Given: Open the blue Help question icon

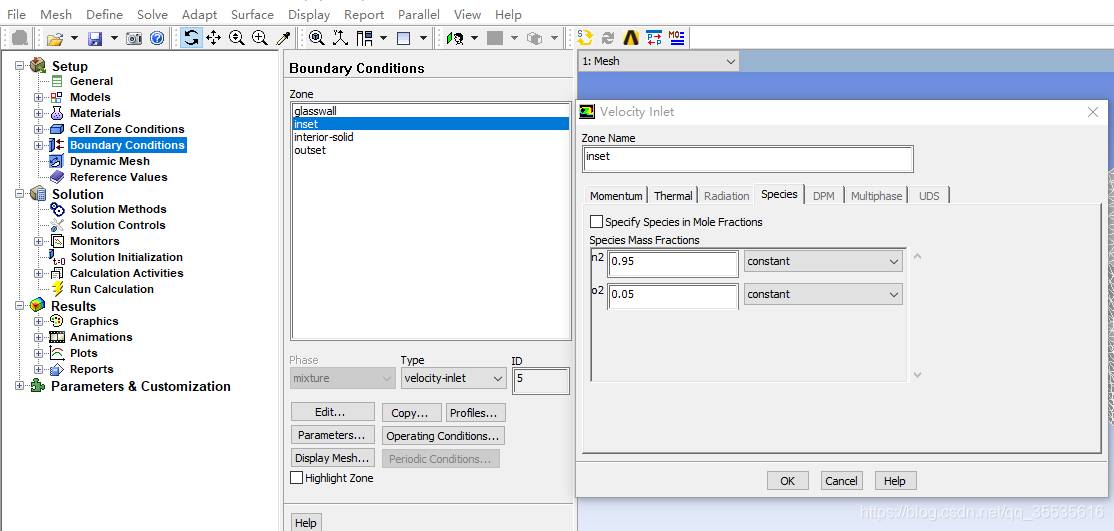Looking at the screenshot, I should point(157,38).
